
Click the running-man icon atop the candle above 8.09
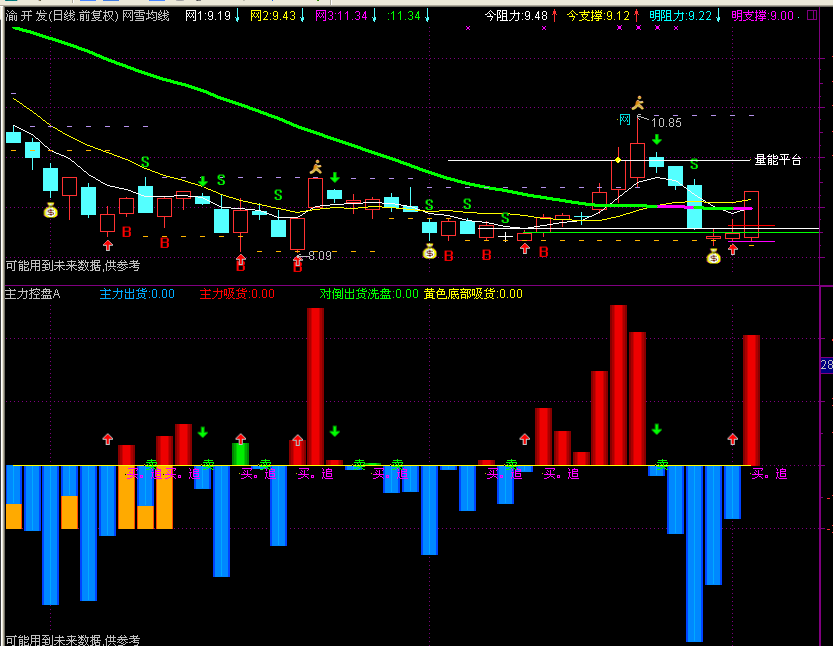point(316,167)
